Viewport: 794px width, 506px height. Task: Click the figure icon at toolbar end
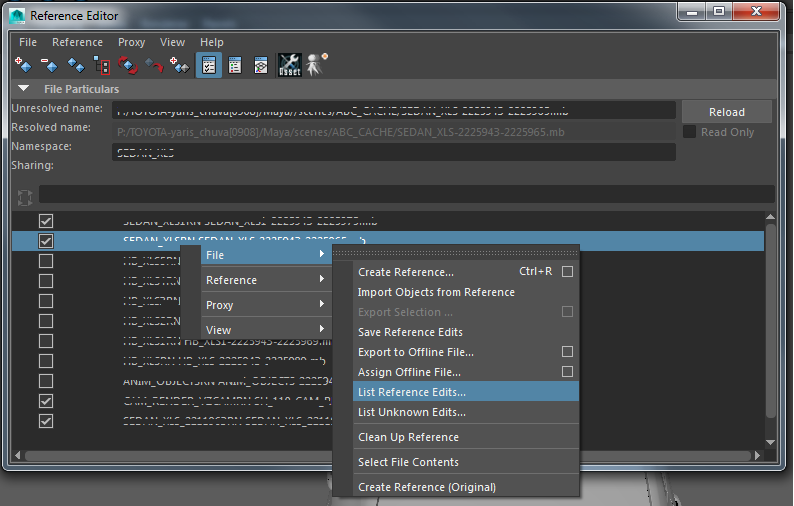(x=317, y=66)
